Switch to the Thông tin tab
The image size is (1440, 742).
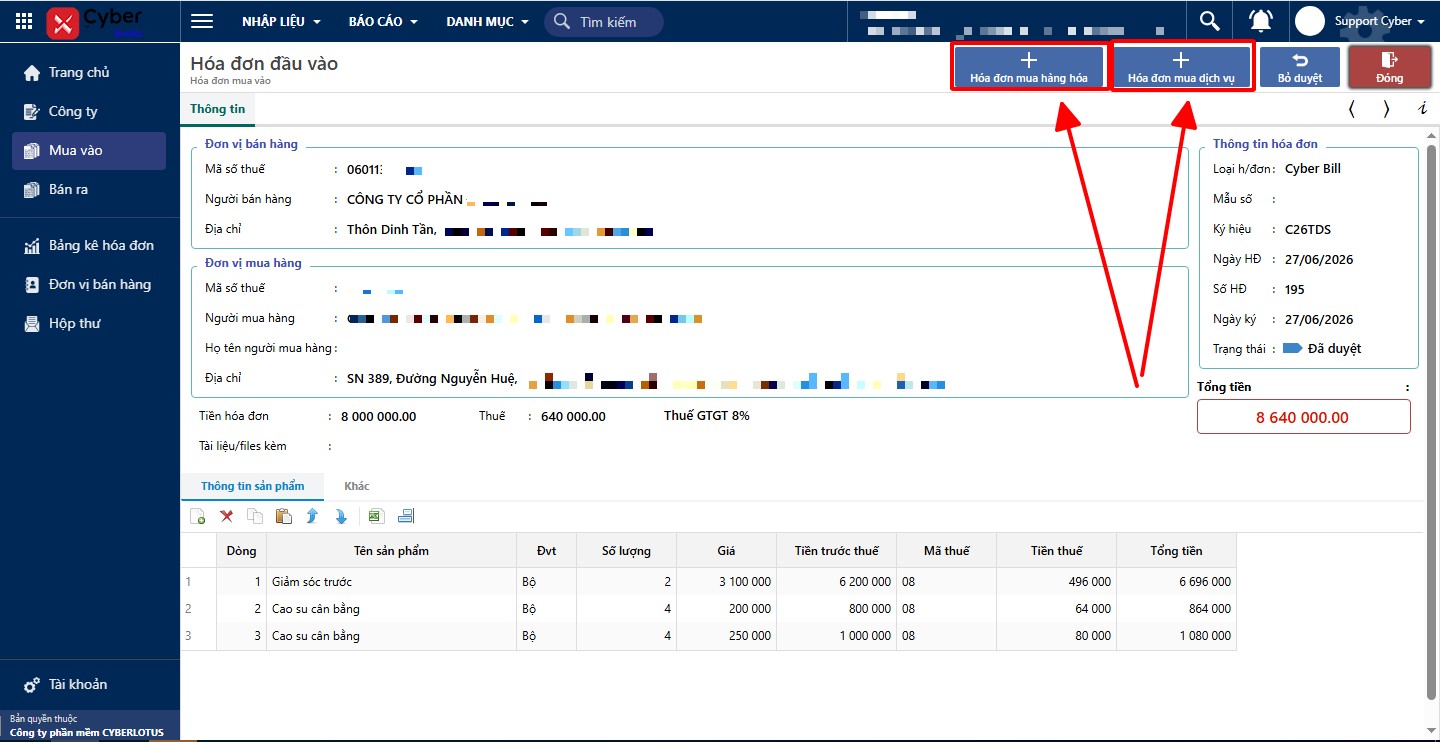tap(218, 109)
